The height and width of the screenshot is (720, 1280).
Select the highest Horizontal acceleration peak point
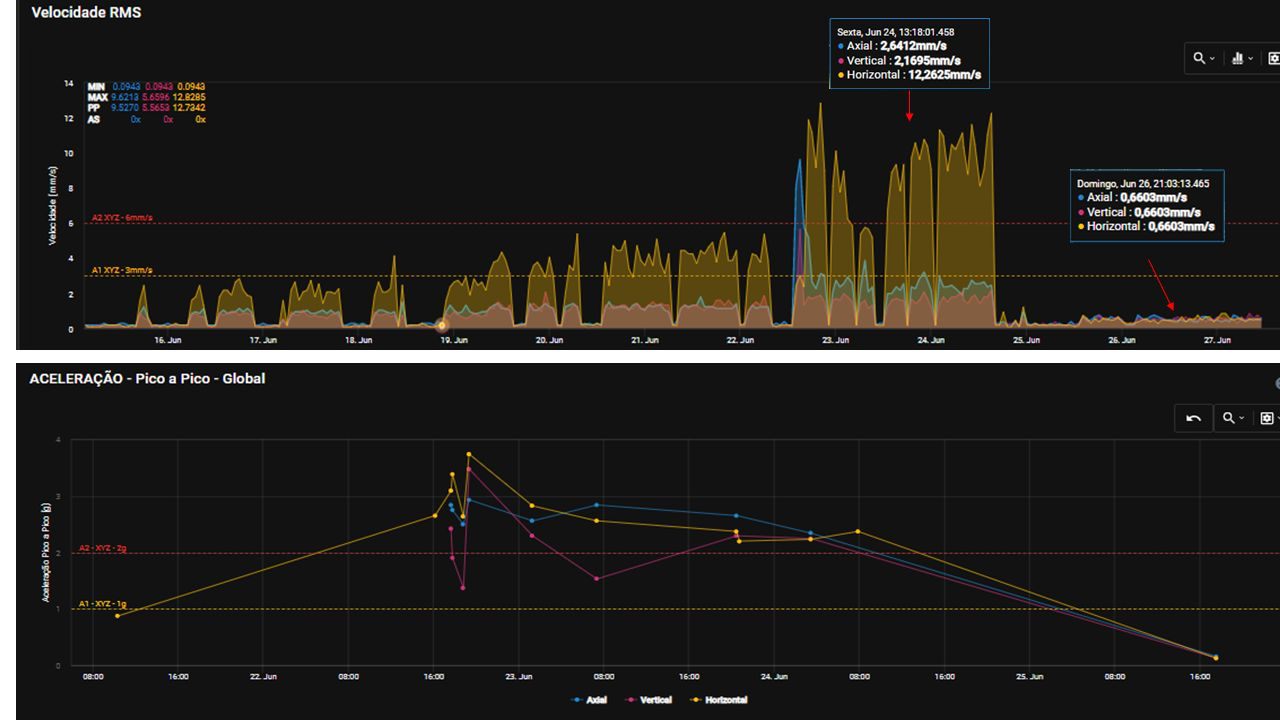[x=468, y=454]
